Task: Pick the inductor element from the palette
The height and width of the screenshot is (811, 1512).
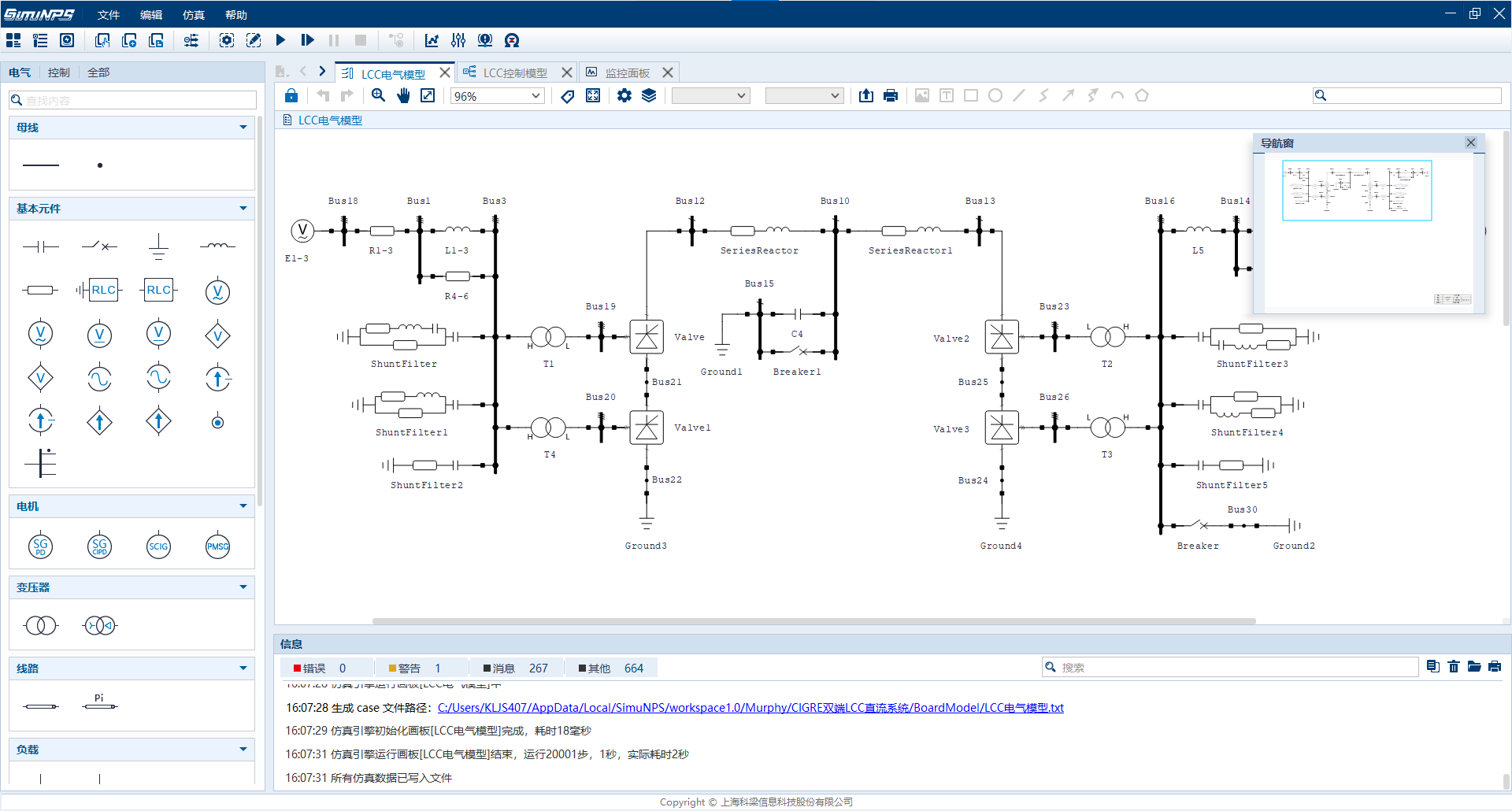Action: [217, 246]
